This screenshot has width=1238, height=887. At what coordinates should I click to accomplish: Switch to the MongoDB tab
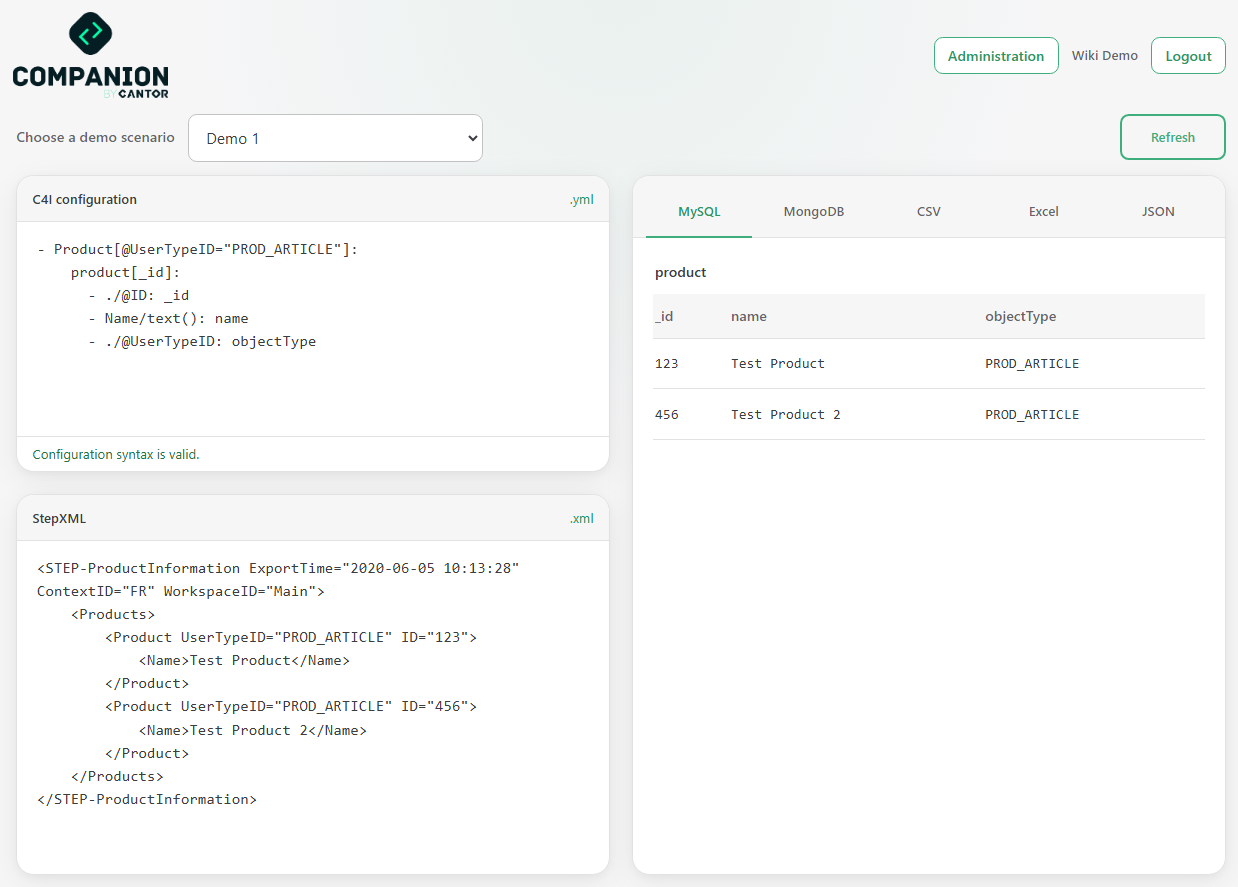[x=814, y=211]
